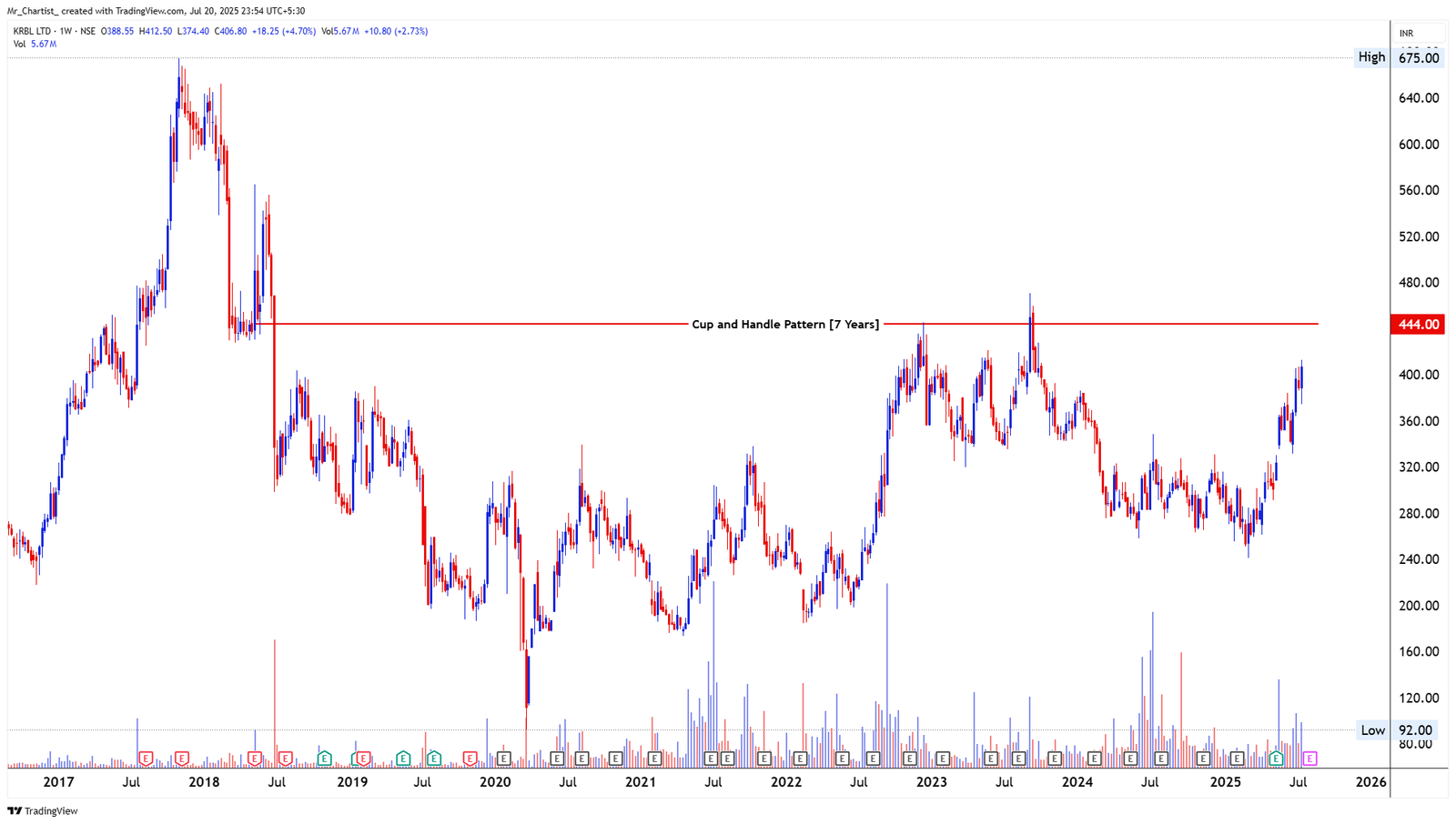The image size is (1456, 824).
Task: Click the upcoming magenta earnings E marker
Action: (x=1310, y=758)
